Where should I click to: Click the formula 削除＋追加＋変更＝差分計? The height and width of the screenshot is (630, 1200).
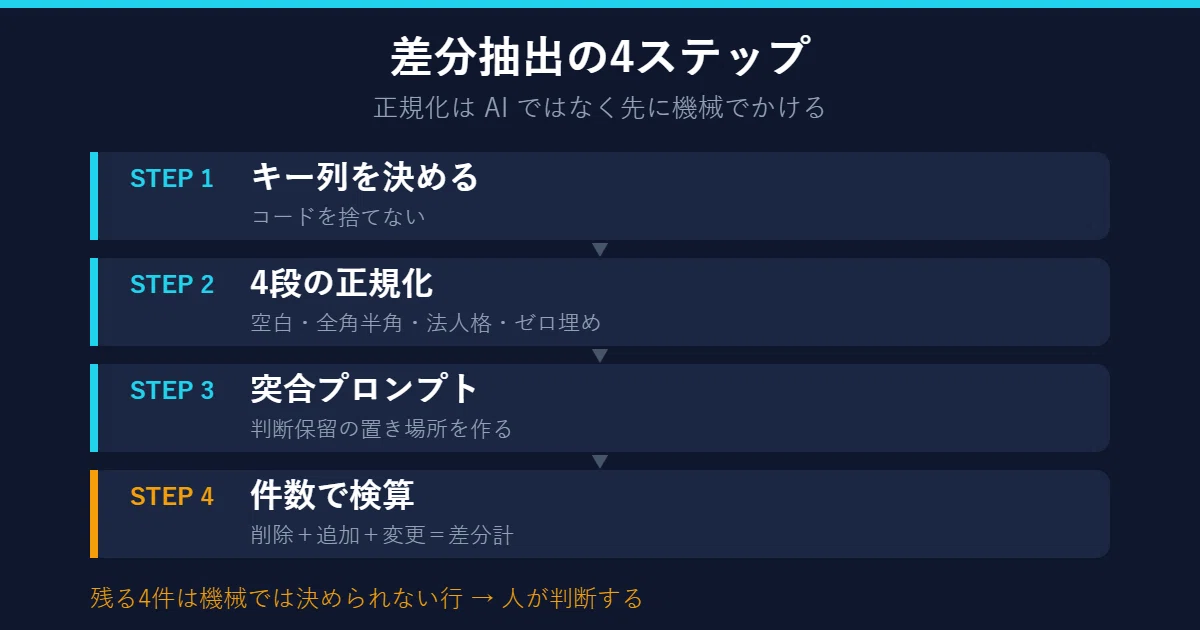381,535
